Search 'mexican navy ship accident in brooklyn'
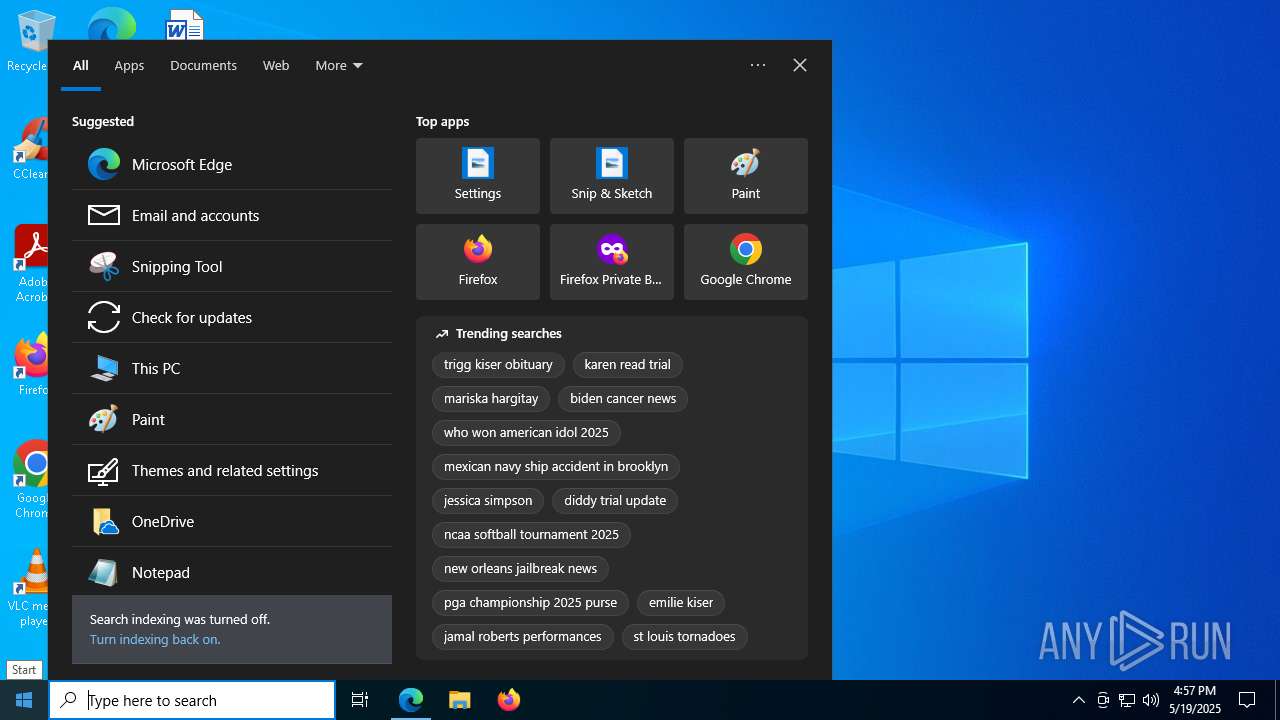This screenshot has height=720, width=1280. pos(556,467)
